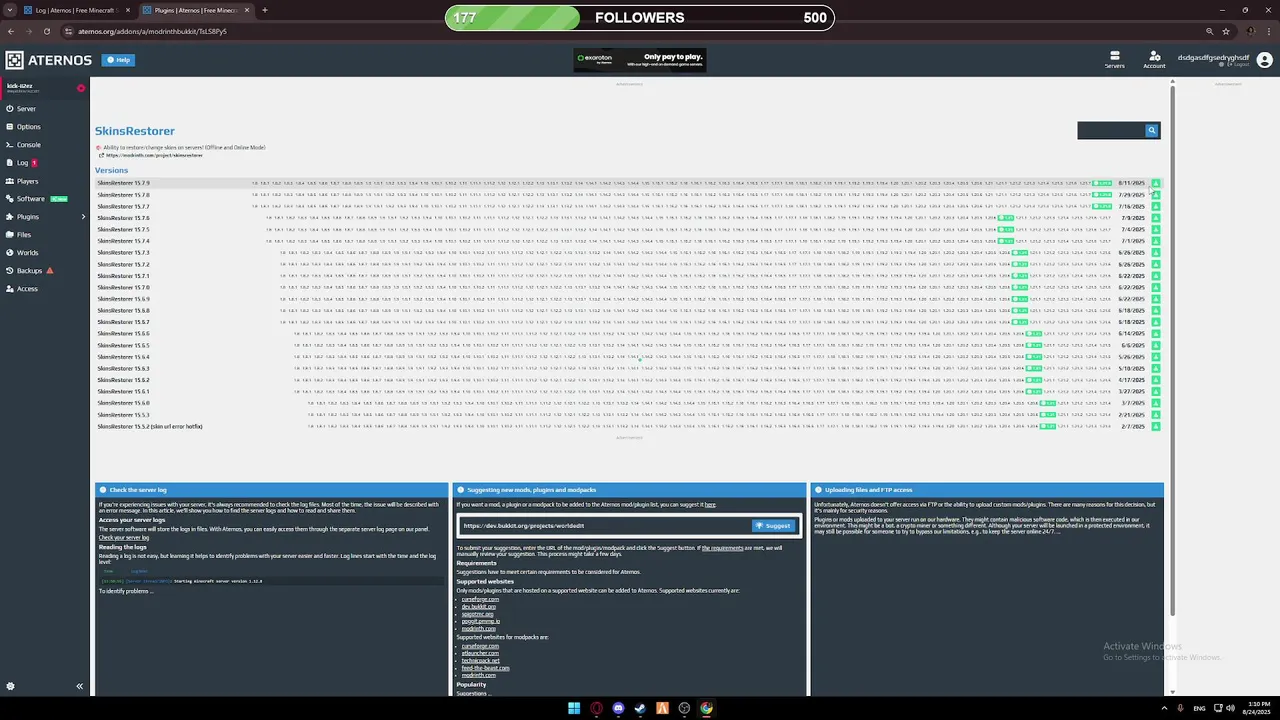This screenshot has height=720, width=1280.
Task: Open the browser zoom magnifier icon
Action: [1209, 31]
